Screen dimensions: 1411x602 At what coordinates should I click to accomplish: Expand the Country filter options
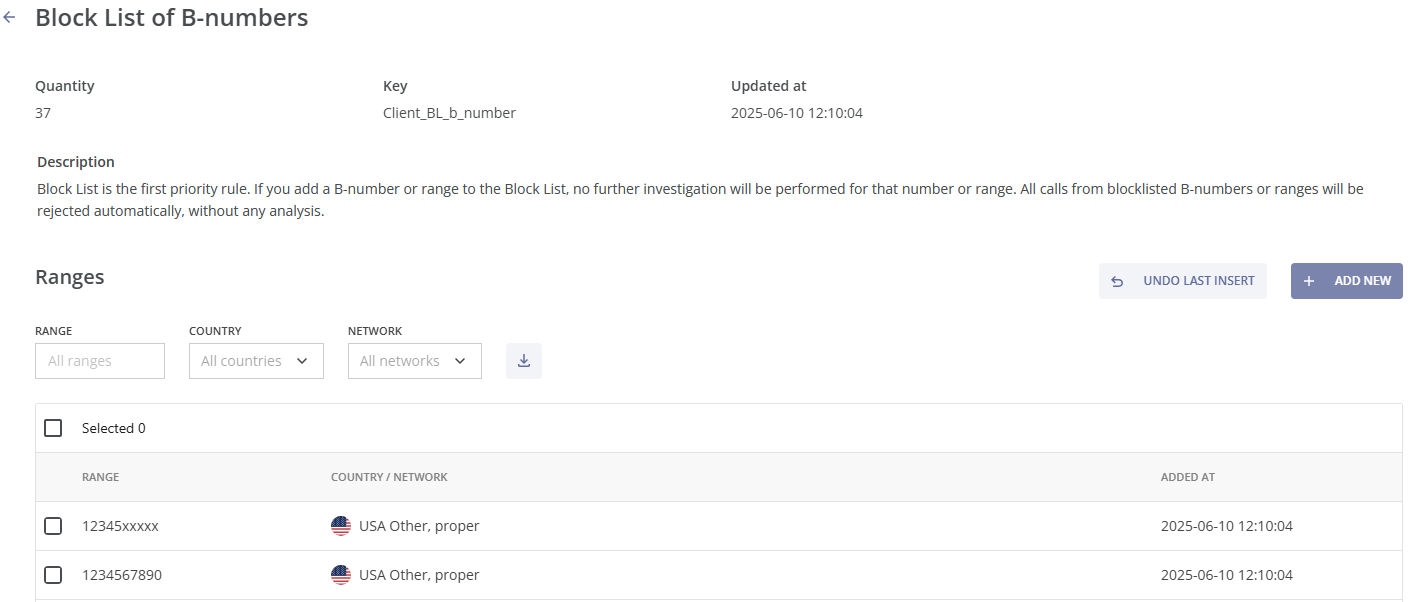coord(256,361)
